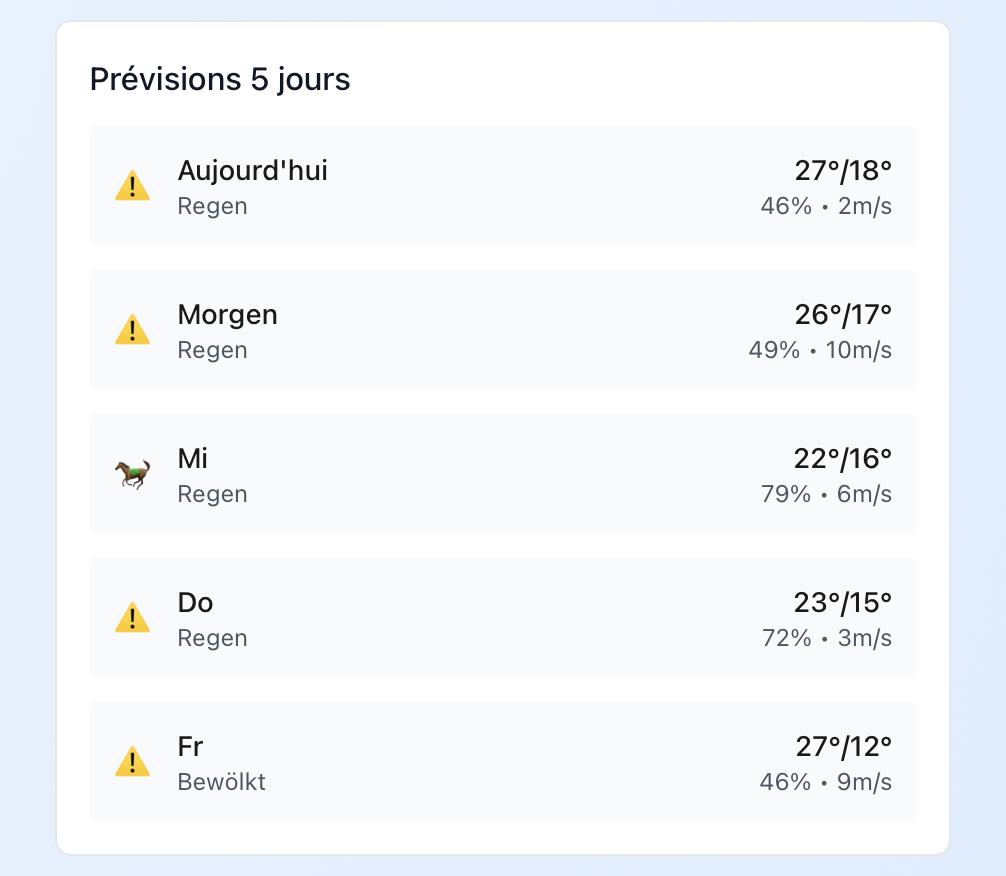Click the Prévisions 5 jours heading
This screenshot has height=876, width=1006.
tap(220, 79)
